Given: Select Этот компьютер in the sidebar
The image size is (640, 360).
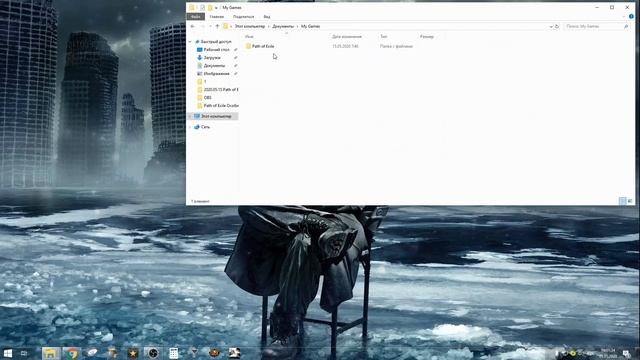Looking at the screenshot, I should pyautogui.click(x=213, y=116).
